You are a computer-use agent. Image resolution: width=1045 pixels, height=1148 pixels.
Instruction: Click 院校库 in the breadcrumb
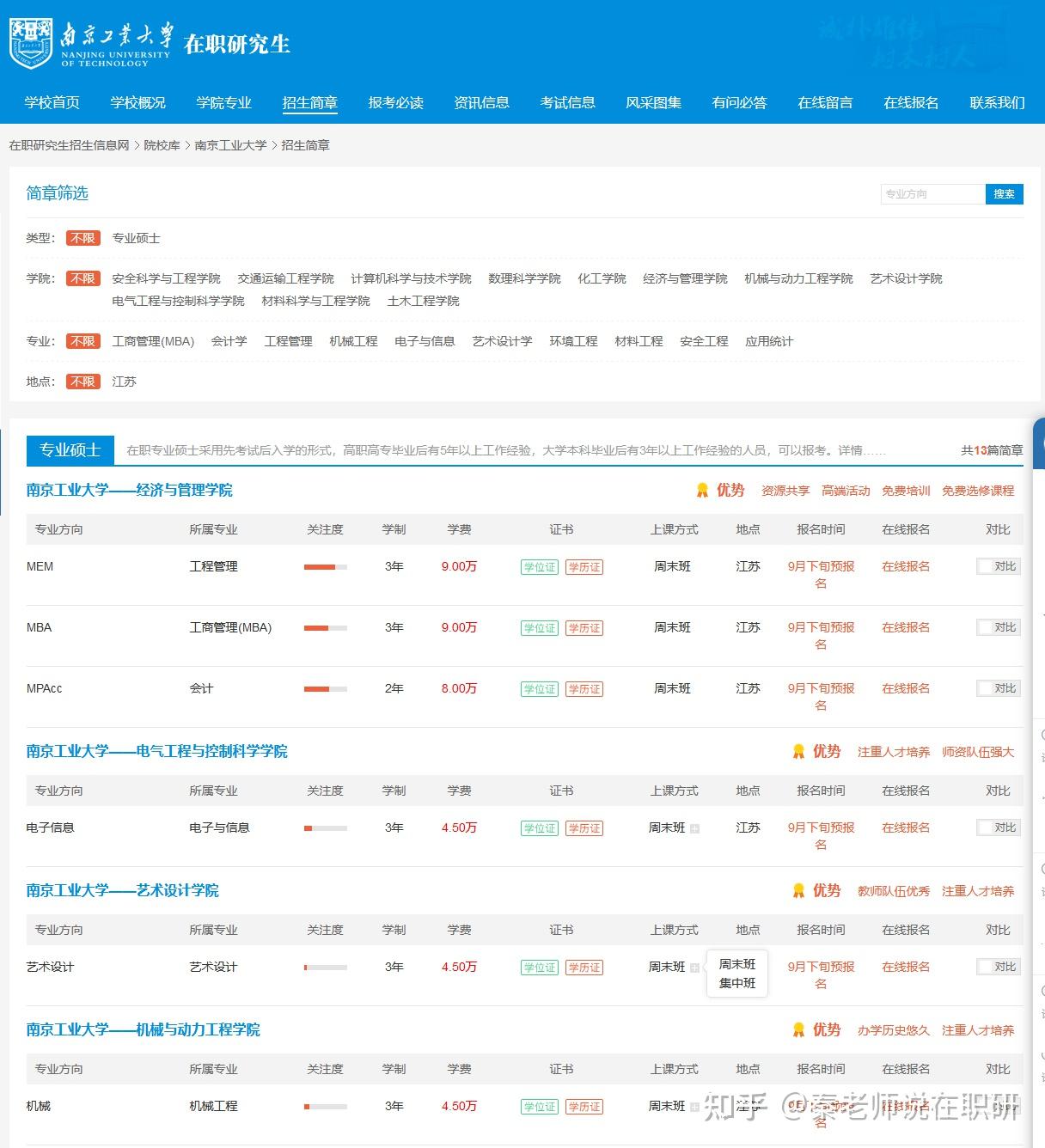tap(162, 145)
